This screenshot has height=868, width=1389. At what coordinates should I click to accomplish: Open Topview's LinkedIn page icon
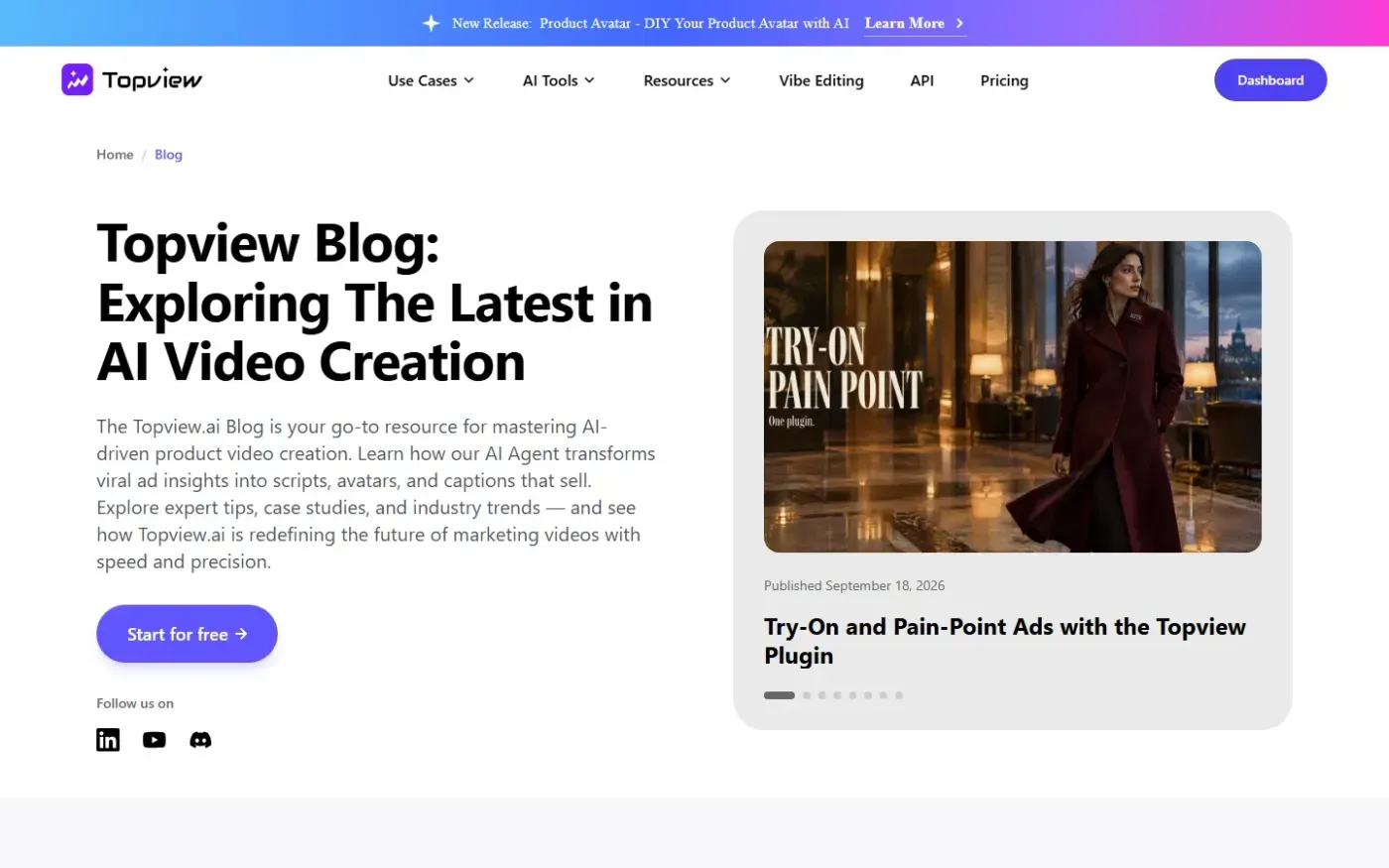tap(108, 740)
